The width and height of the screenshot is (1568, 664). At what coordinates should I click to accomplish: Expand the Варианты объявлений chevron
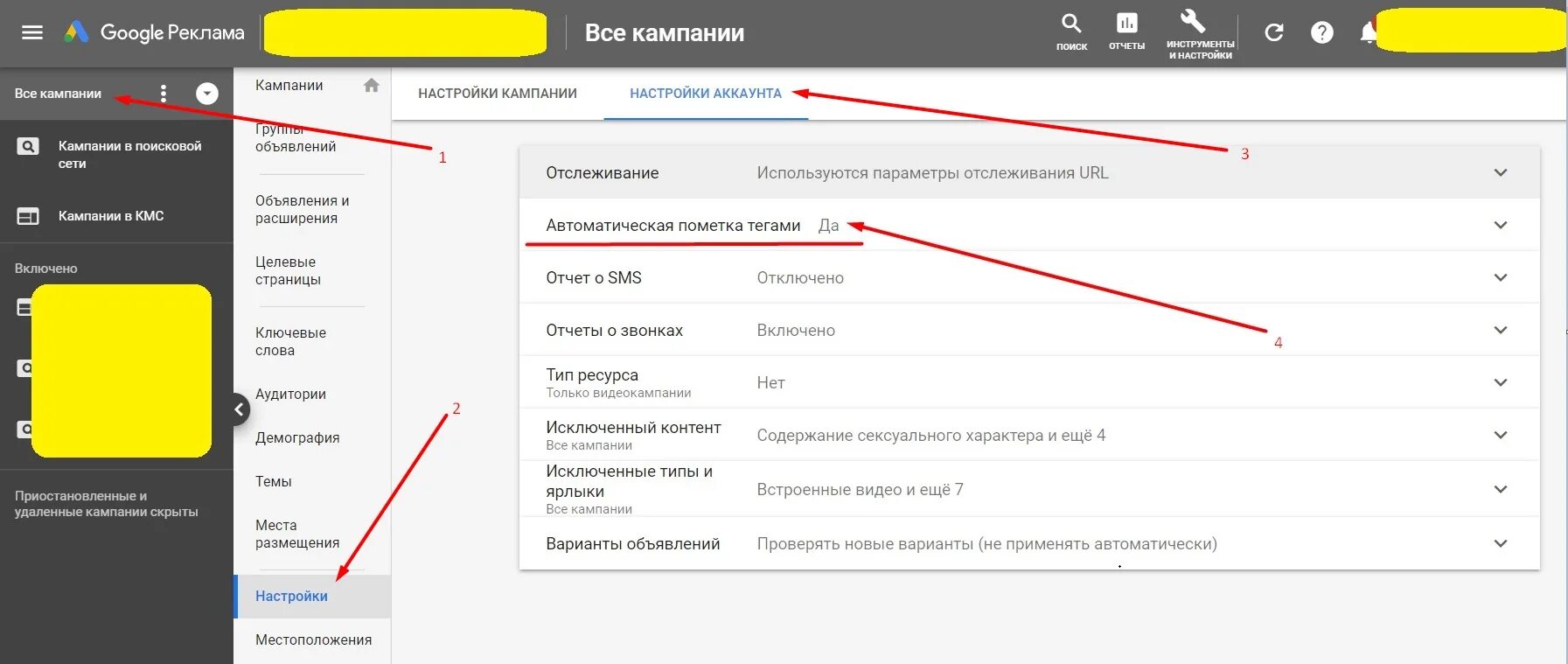coord(1501,543)
